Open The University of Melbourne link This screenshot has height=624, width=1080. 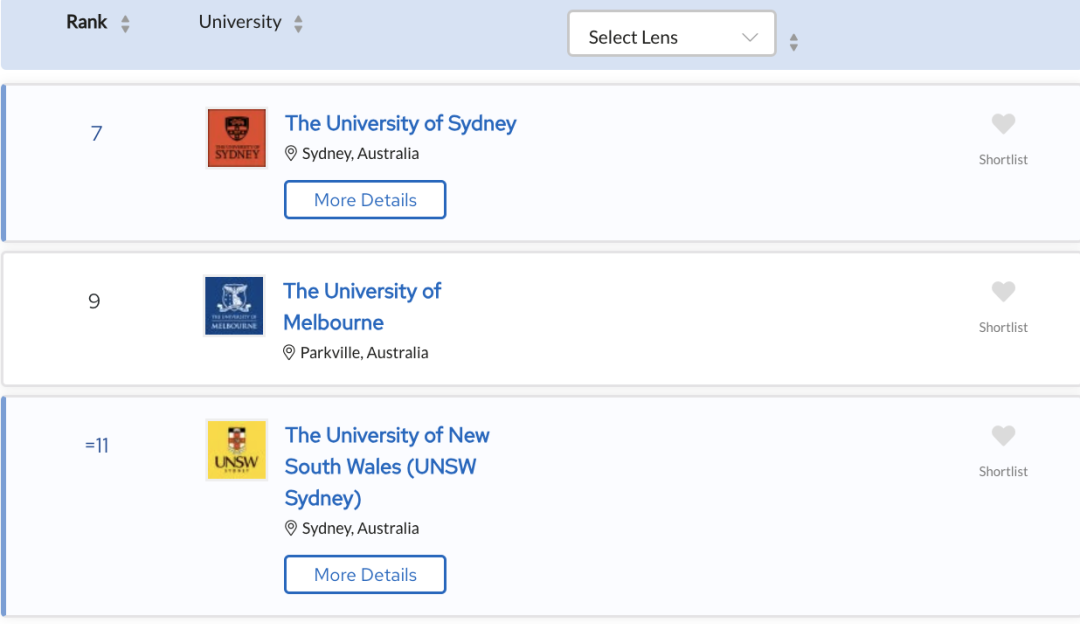pyautogui.click(x=362, y=306)
